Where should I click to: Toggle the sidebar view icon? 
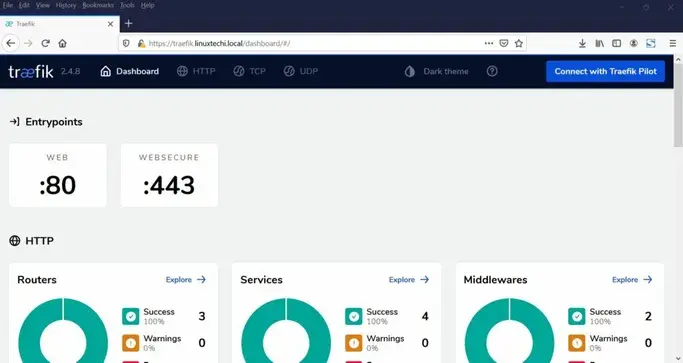(x=616, y=43)
